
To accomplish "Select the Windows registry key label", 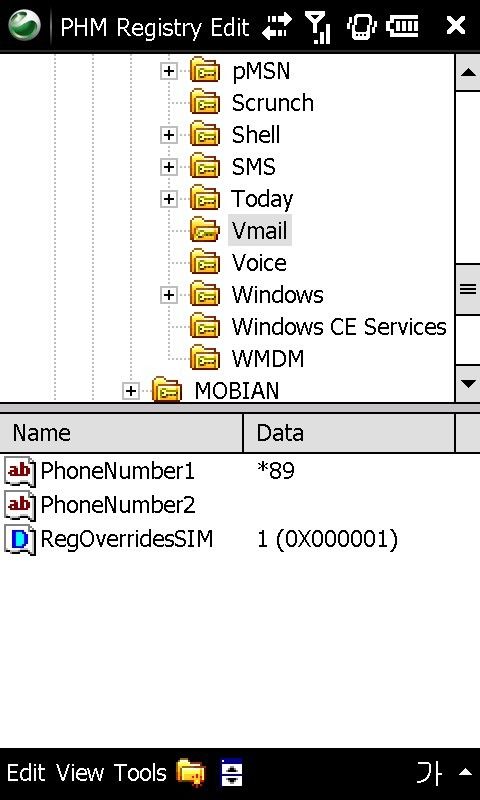I will (277, 295).
